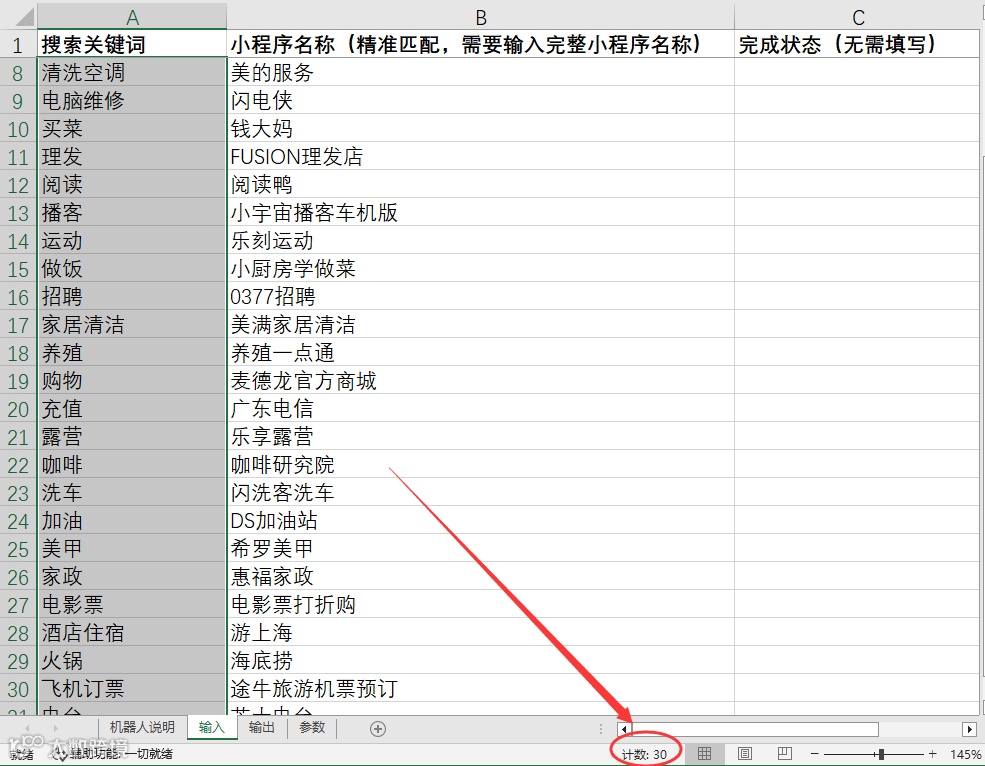Switch to Page Break Preview
This screenshot has height=766, width=985.
[785, 753]
